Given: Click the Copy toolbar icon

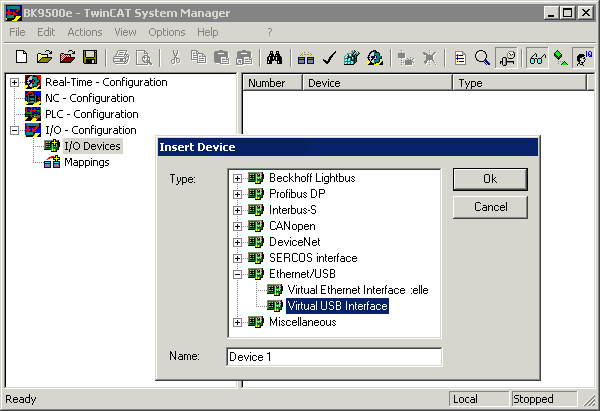Looking at the screenshot, I should click(198, 58).
